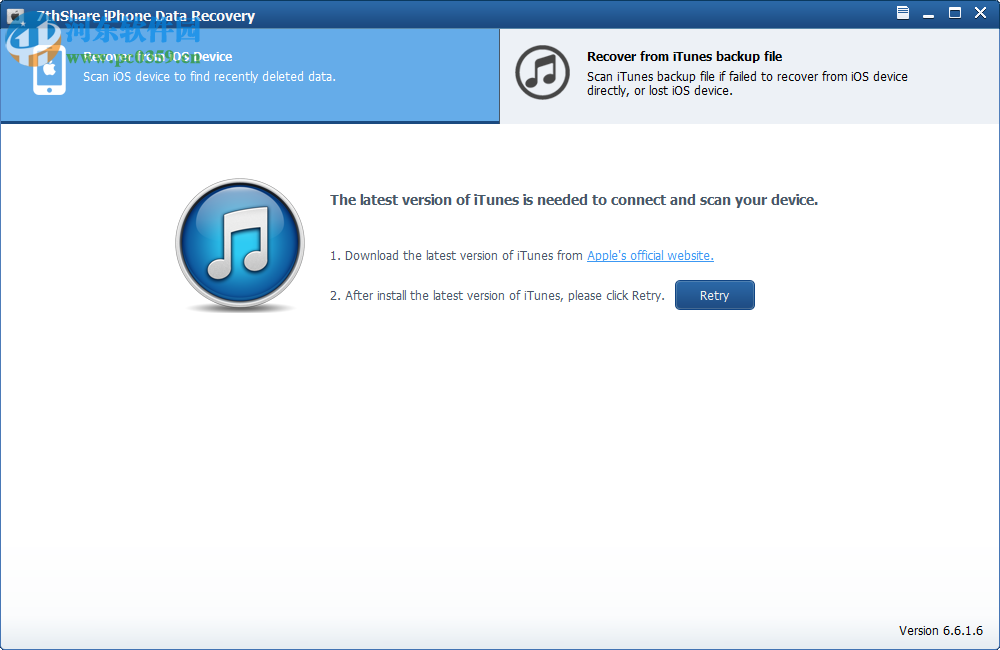
Task: Click the music note icon on the backup tab
Action: pos(542,72)
